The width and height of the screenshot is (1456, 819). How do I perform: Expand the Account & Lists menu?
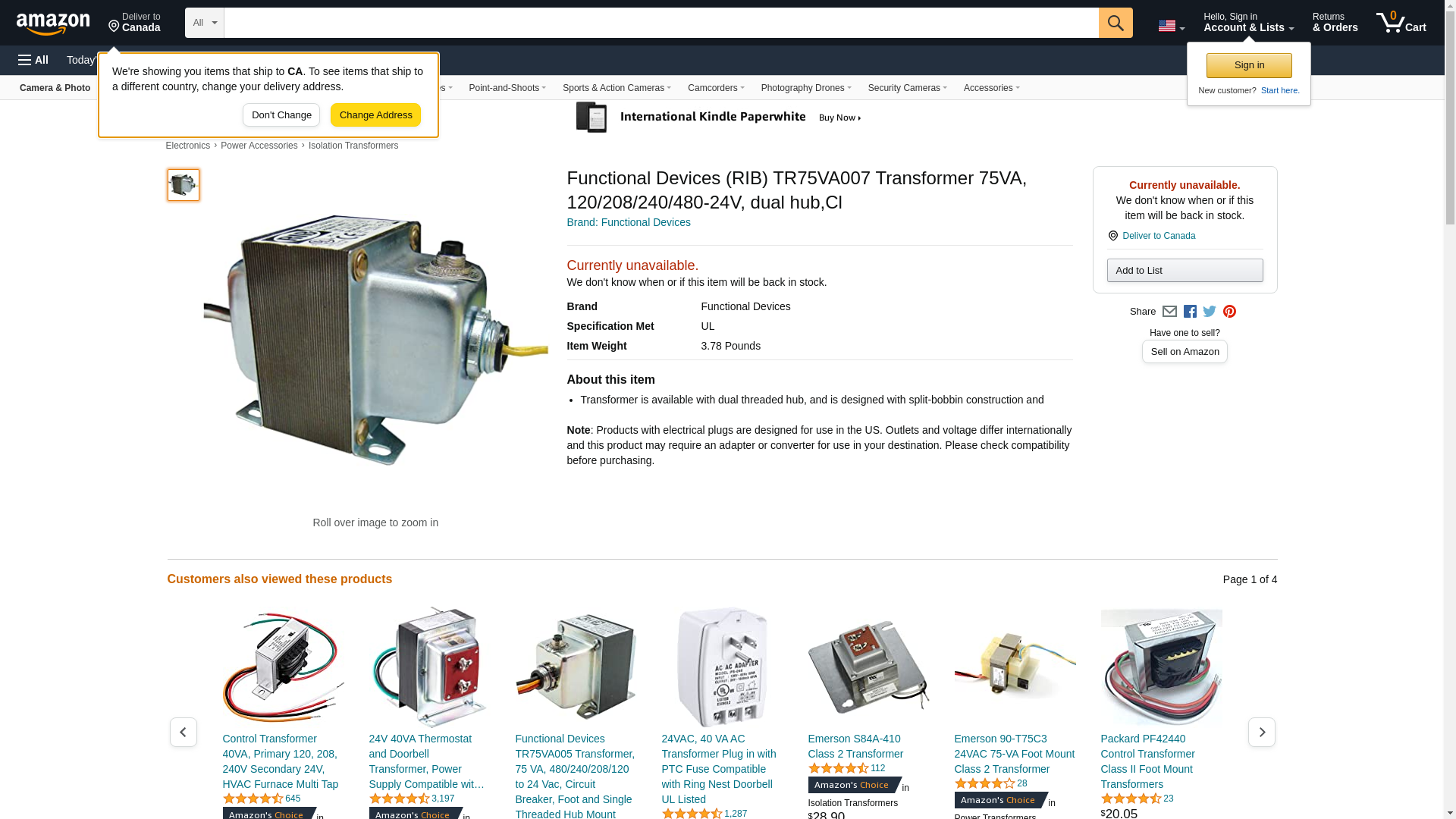(1248, 23)
